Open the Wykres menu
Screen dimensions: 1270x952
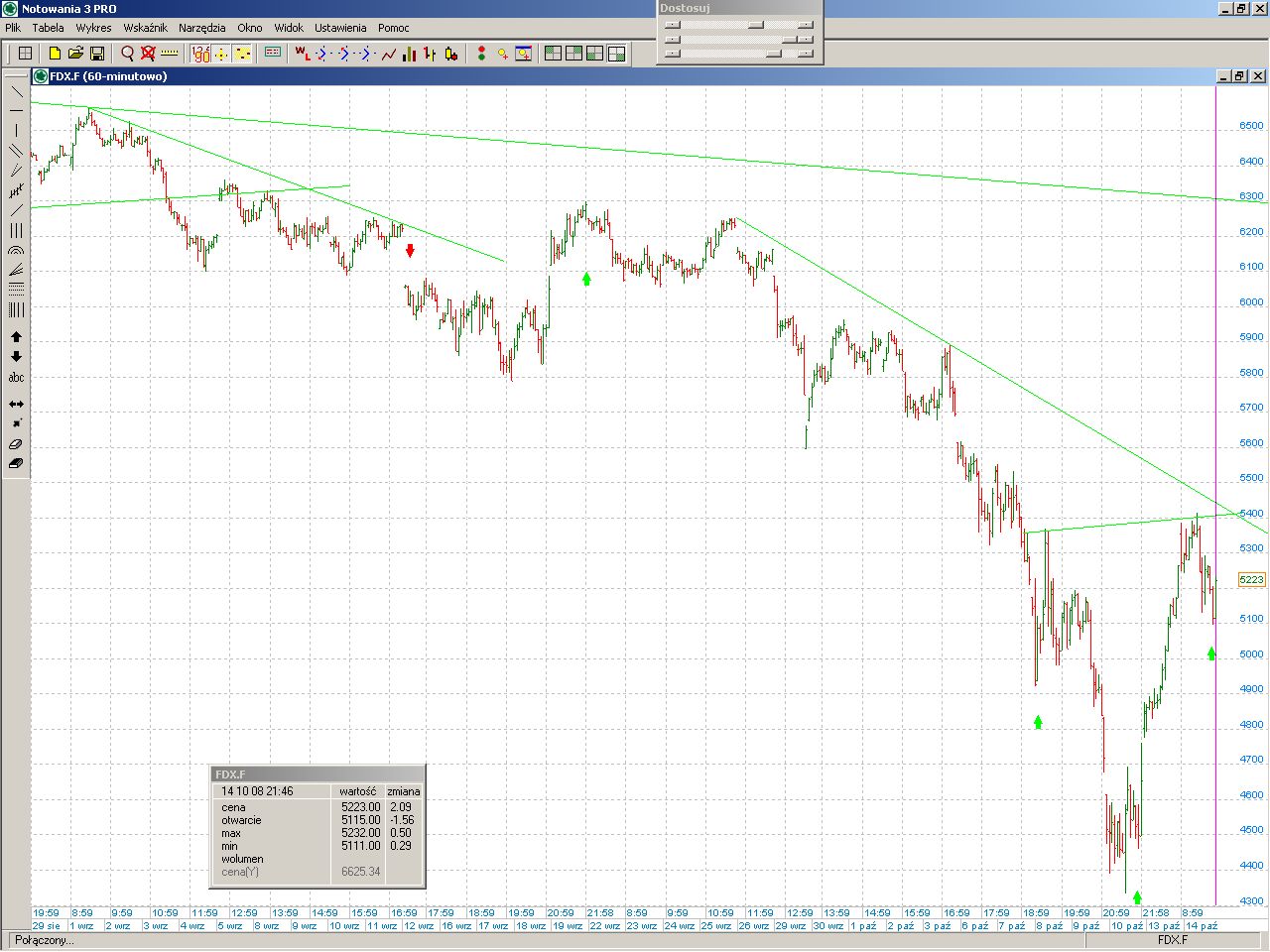tap(93, 28)
